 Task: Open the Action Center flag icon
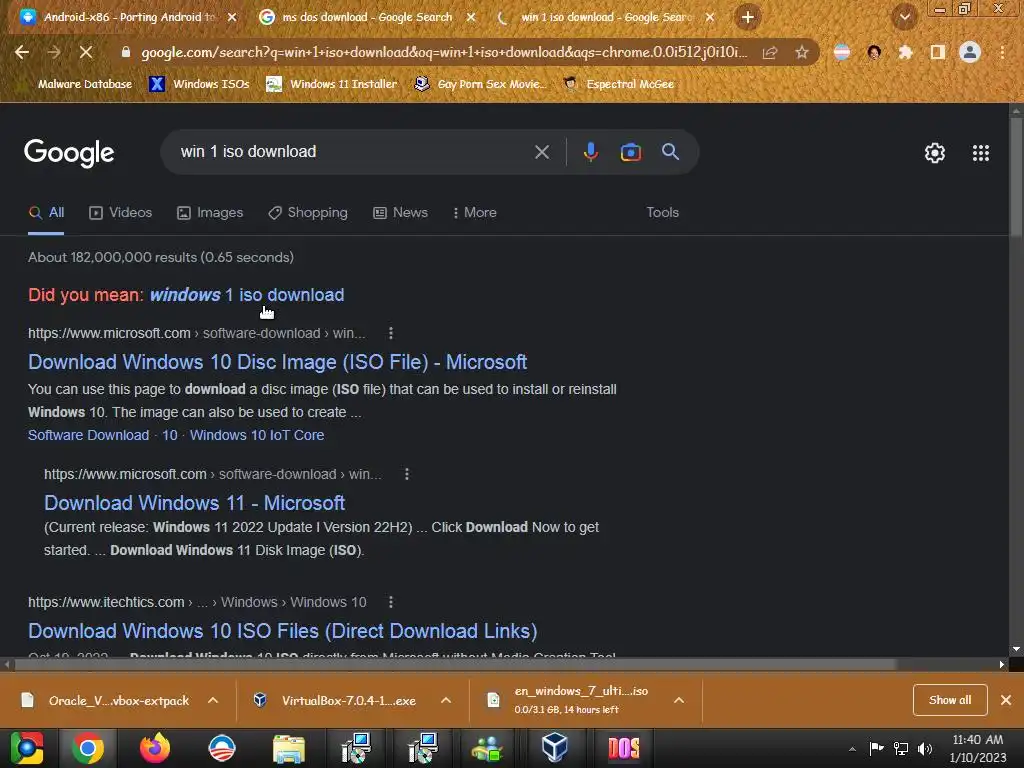click(x=876, y=748)
